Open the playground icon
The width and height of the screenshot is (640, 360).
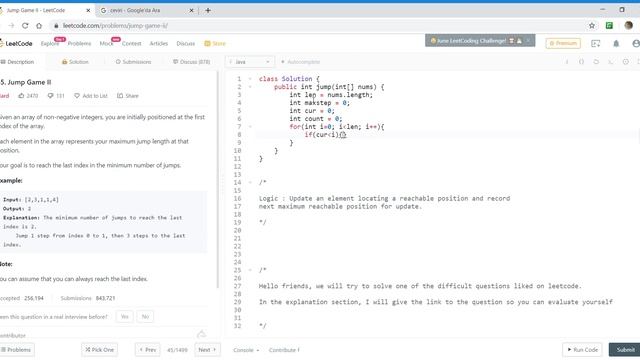coord(596,43)
